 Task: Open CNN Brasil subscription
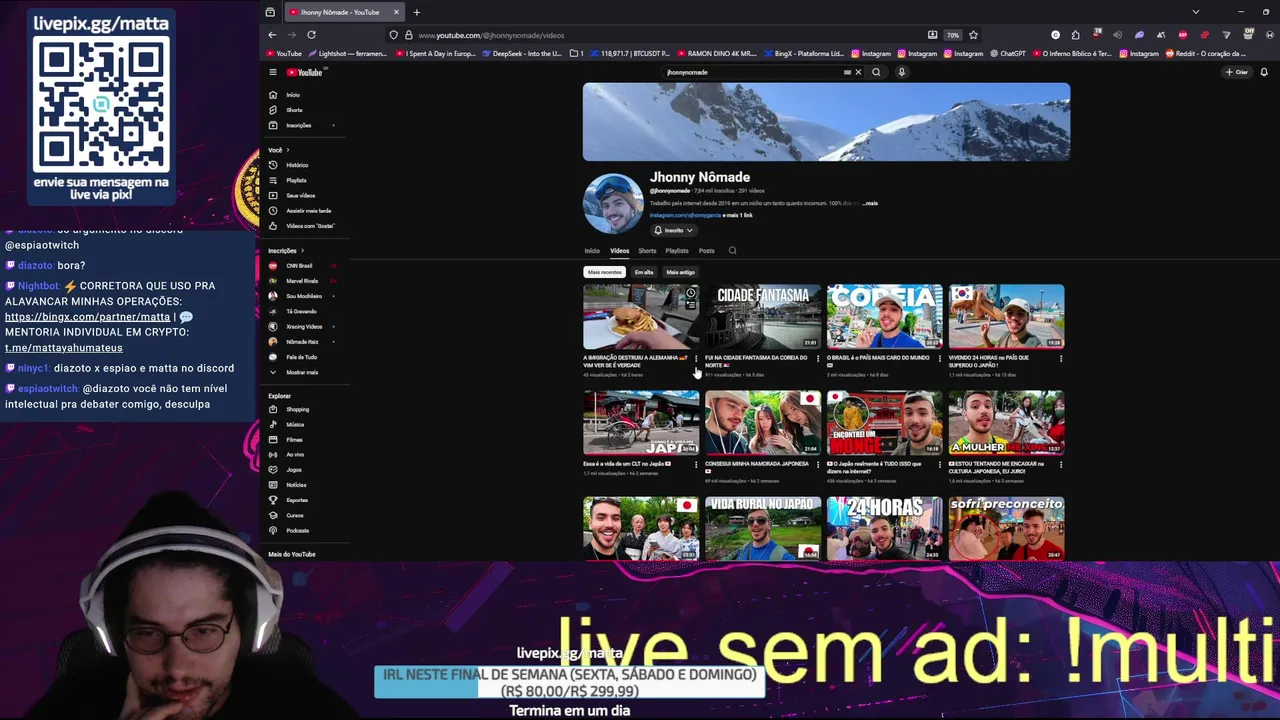(299, 266)
